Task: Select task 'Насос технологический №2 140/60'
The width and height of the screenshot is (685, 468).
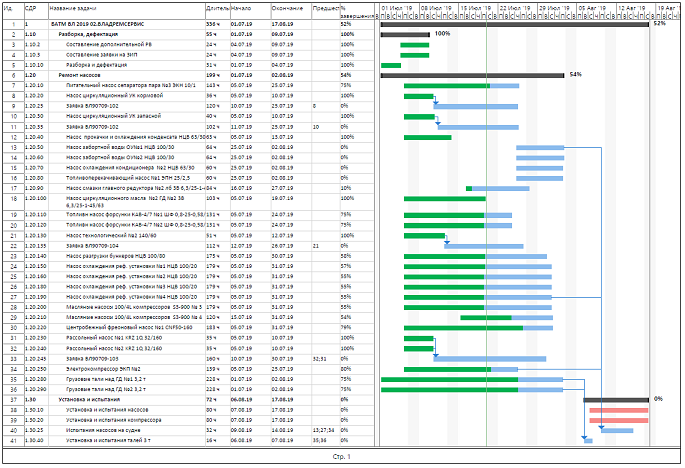Action: coord(111,236)
